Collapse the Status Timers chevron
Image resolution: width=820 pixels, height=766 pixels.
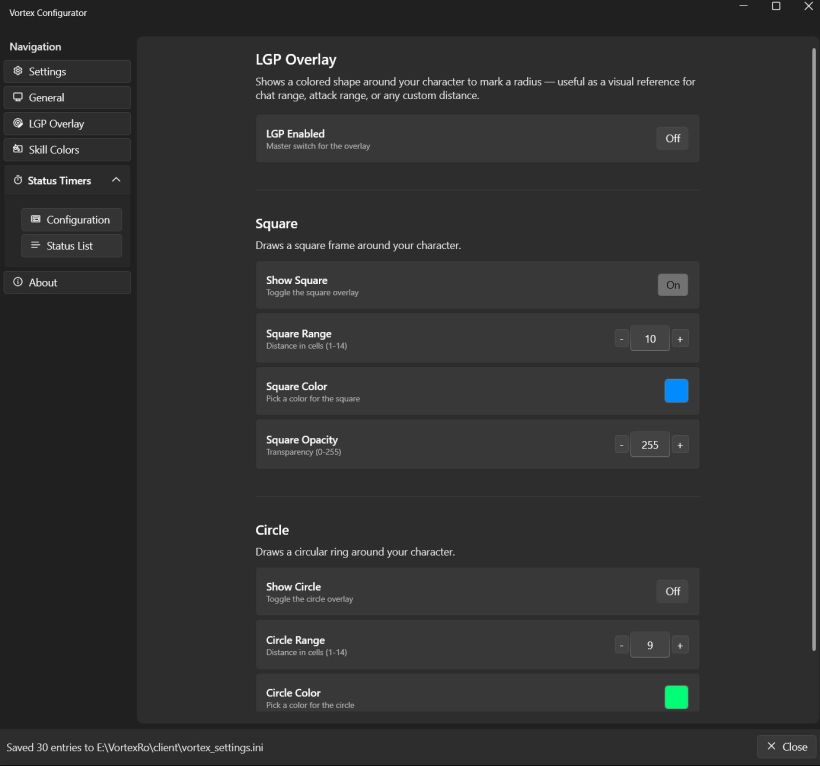click(x=116, y=180)
